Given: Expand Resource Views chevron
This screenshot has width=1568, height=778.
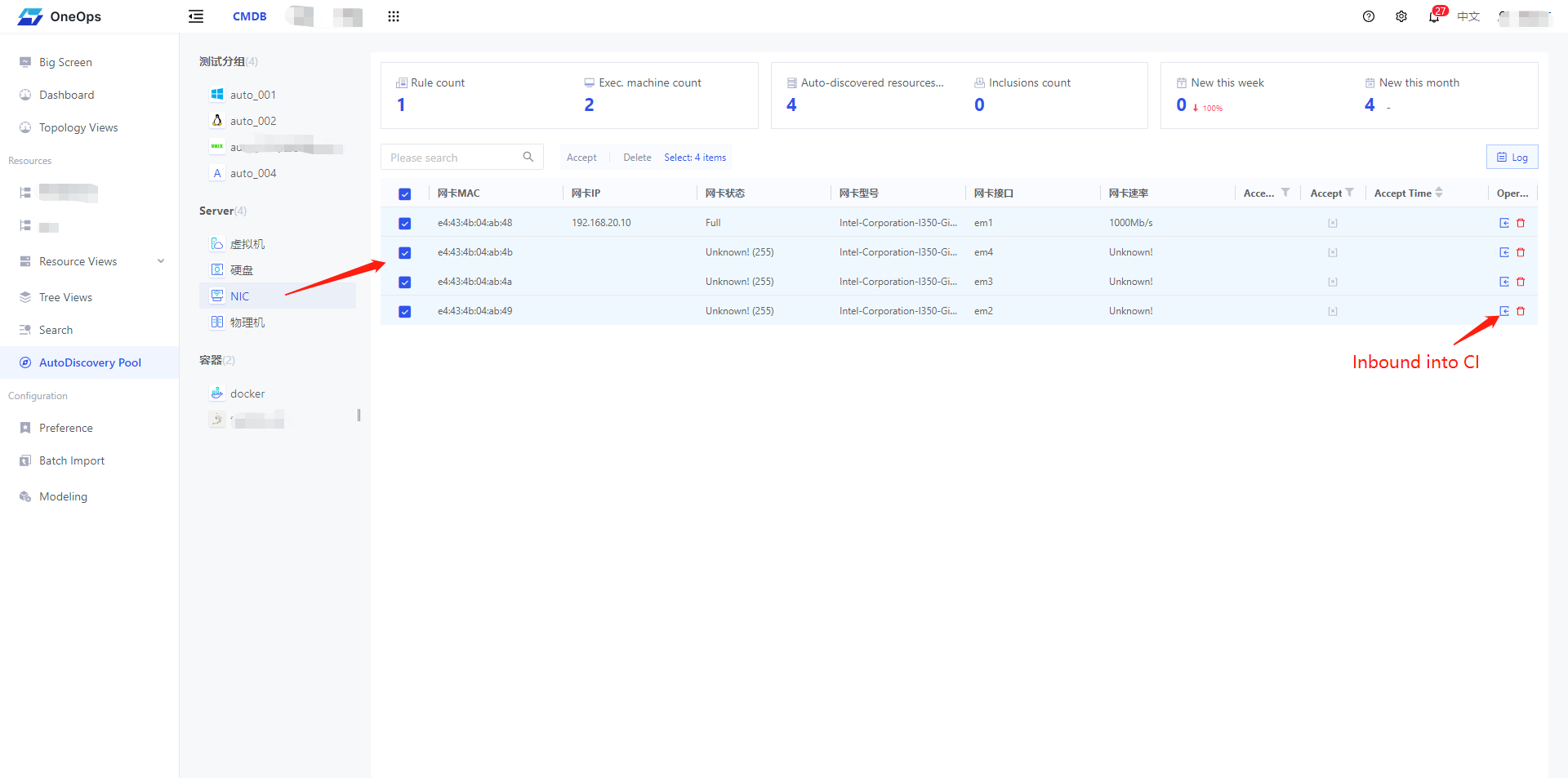Looking at the screenshot, I should [x=161, y=261].
